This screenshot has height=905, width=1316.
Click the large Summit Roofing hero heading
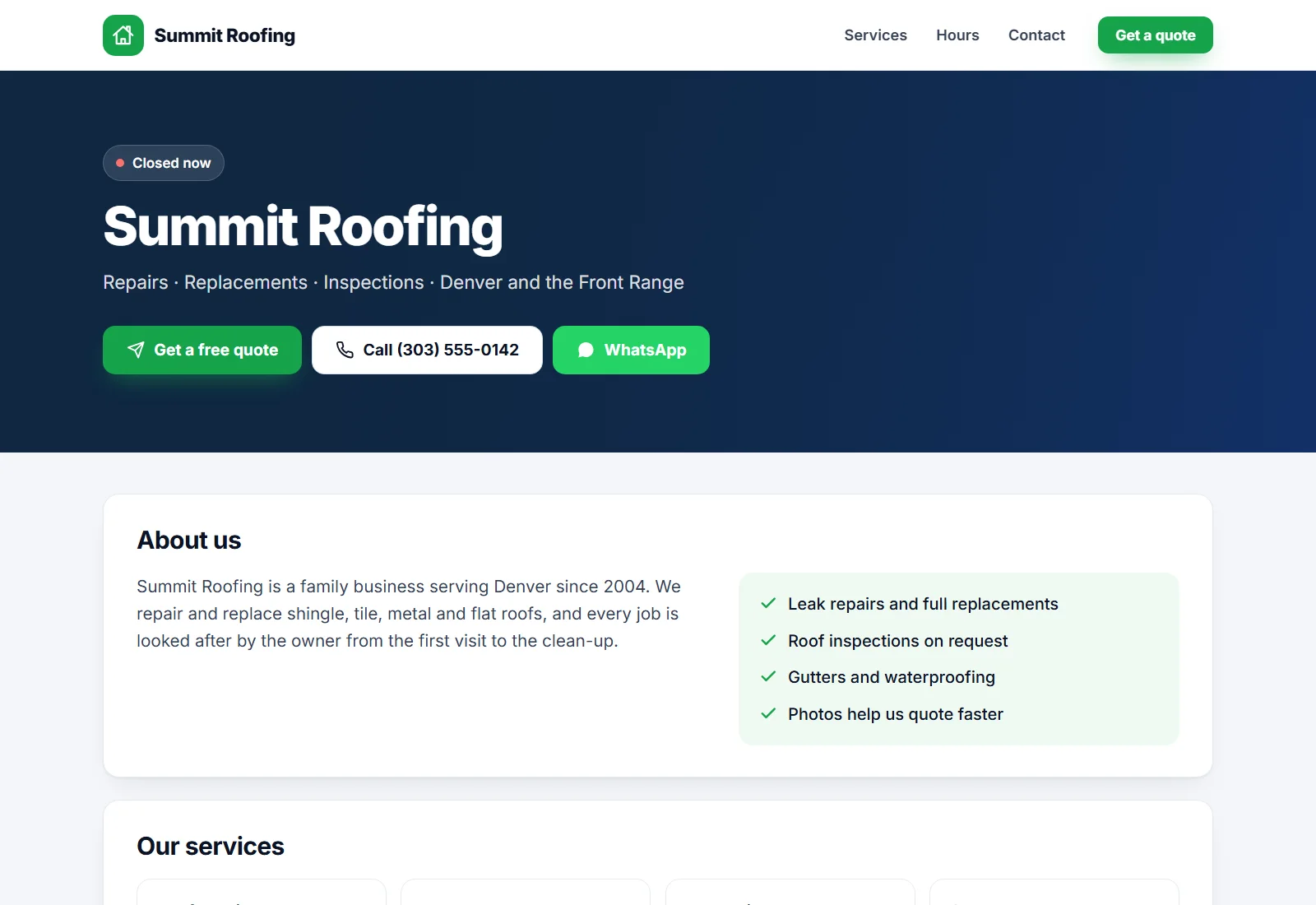303,226
